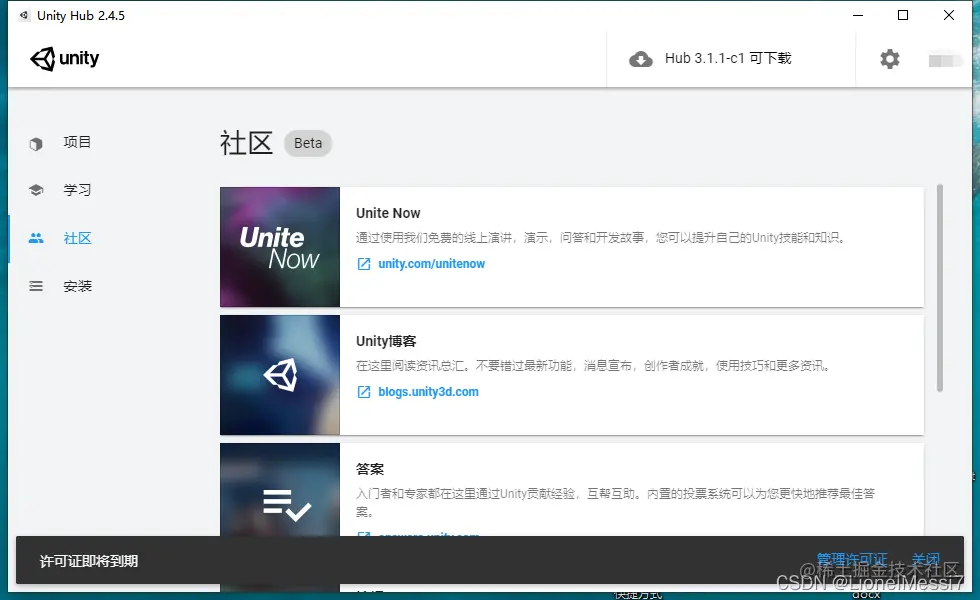Open the Unity博客 thumbnail
This screenshot has height=600, width=980.
(x=280, y=375)
